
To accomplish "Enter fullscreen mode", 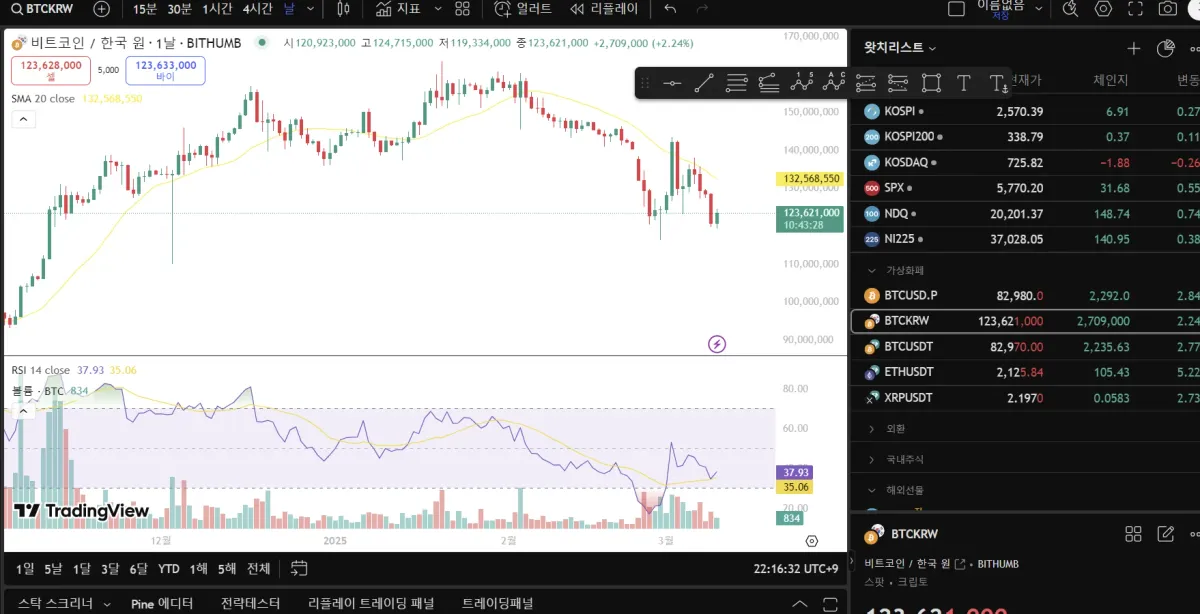I will (x=1136, y=9).
